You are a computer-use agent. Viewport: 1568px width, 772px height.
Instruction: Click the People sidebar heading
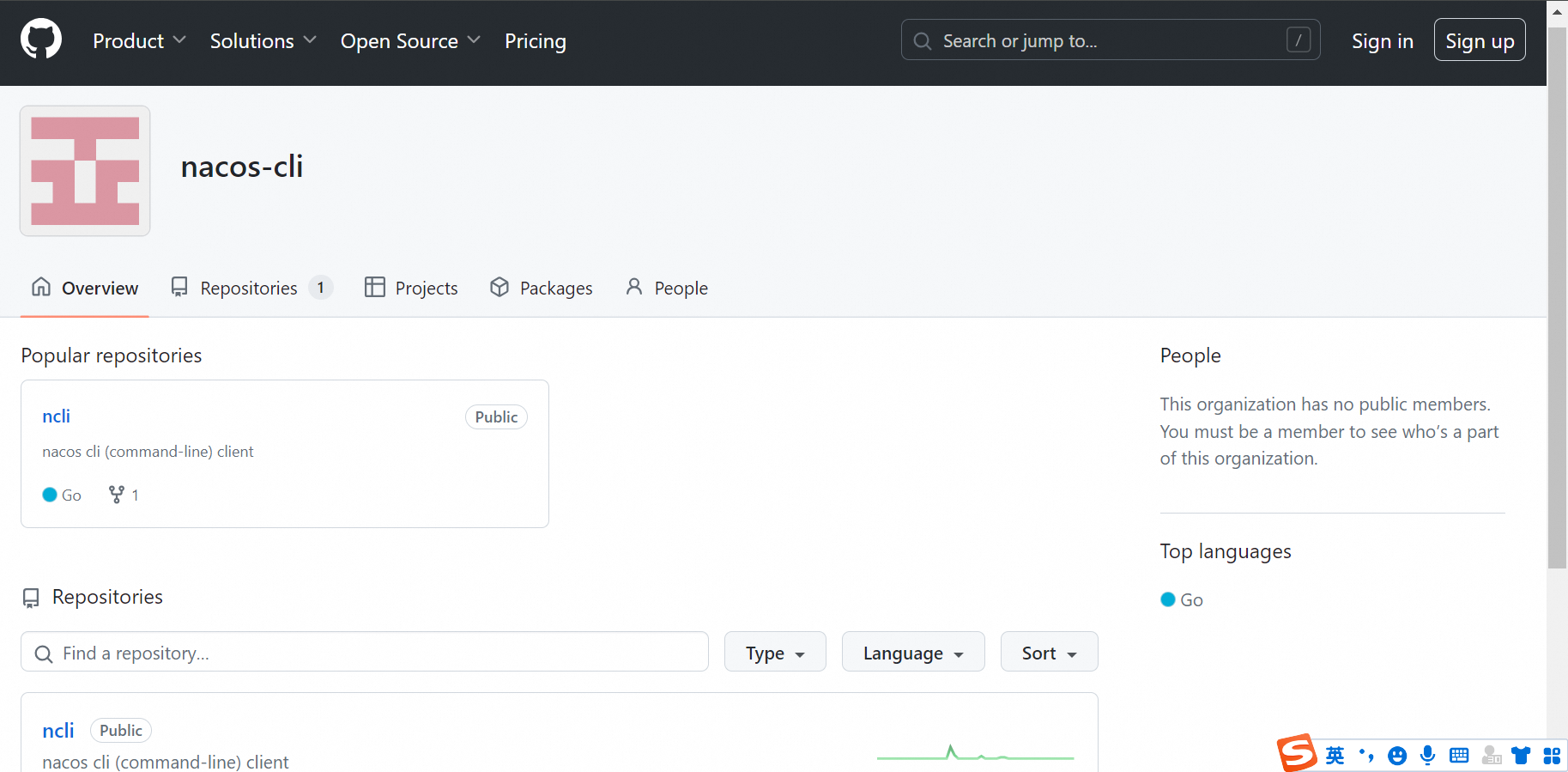coord(1190,356)
